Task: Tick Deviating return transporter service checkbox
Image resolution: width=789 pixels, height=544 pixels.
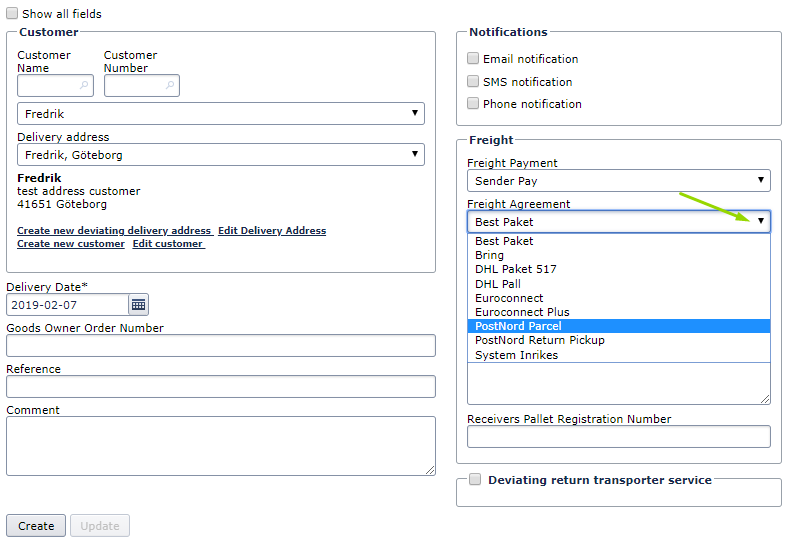Action: (475, 480)
